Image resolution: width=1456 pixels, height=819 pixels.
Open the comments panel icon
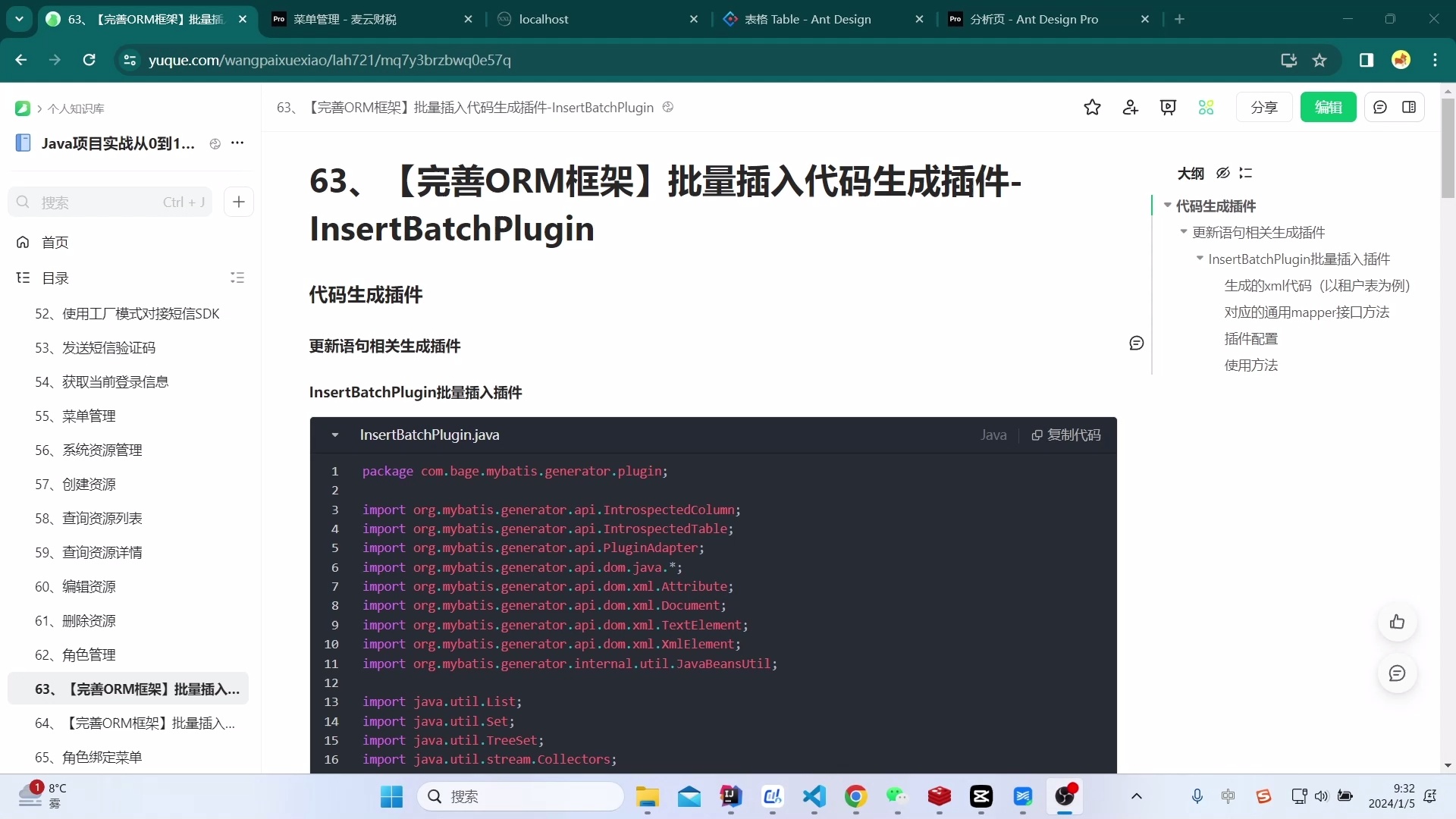pos(1381,107)
